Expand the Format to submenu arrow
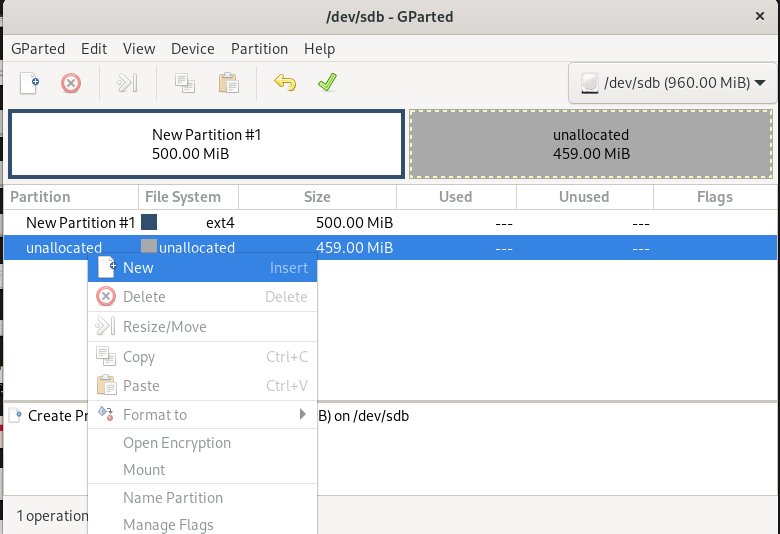 point(302,414)
